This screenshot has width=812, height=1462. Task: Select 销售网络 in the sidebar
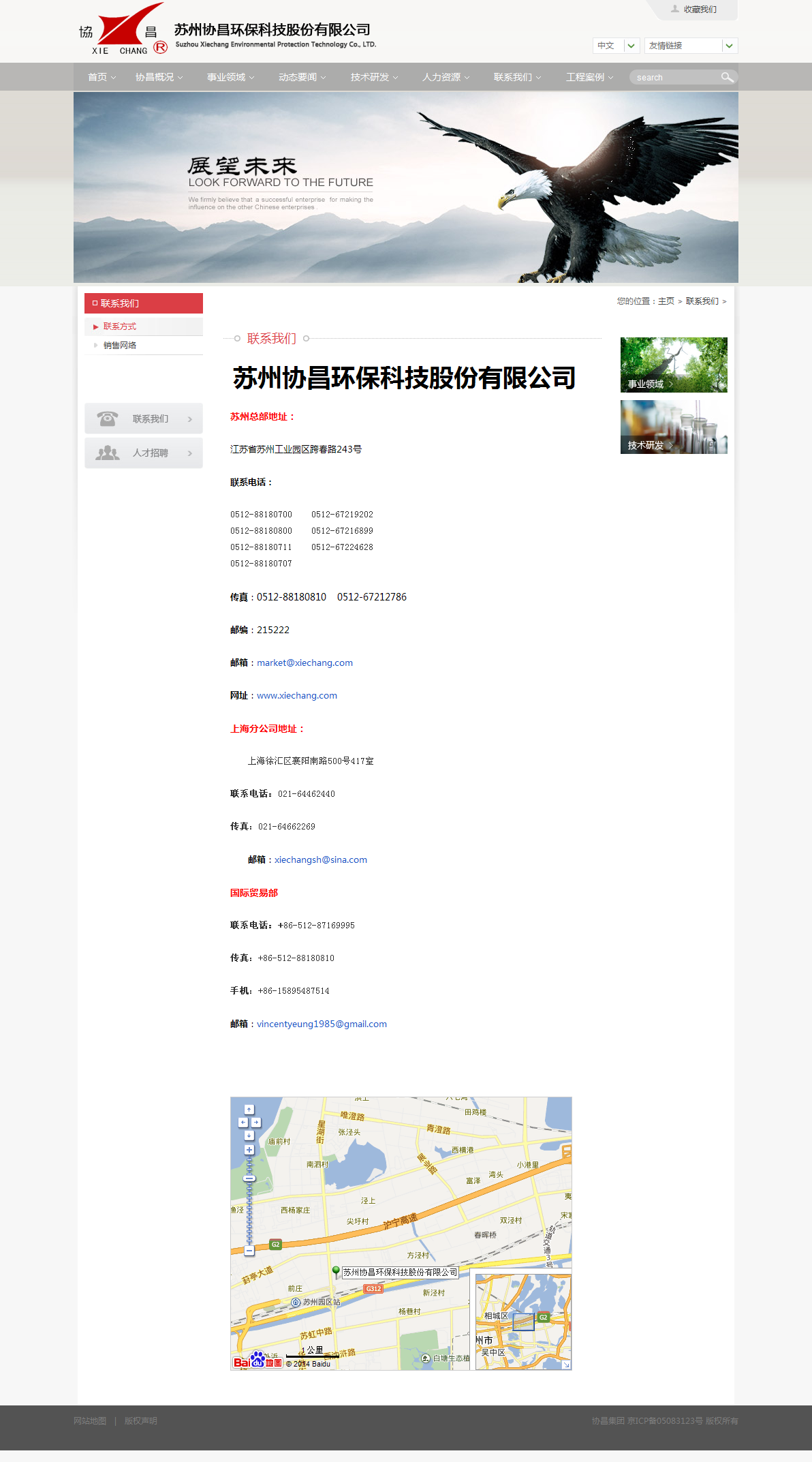[120, 346]
